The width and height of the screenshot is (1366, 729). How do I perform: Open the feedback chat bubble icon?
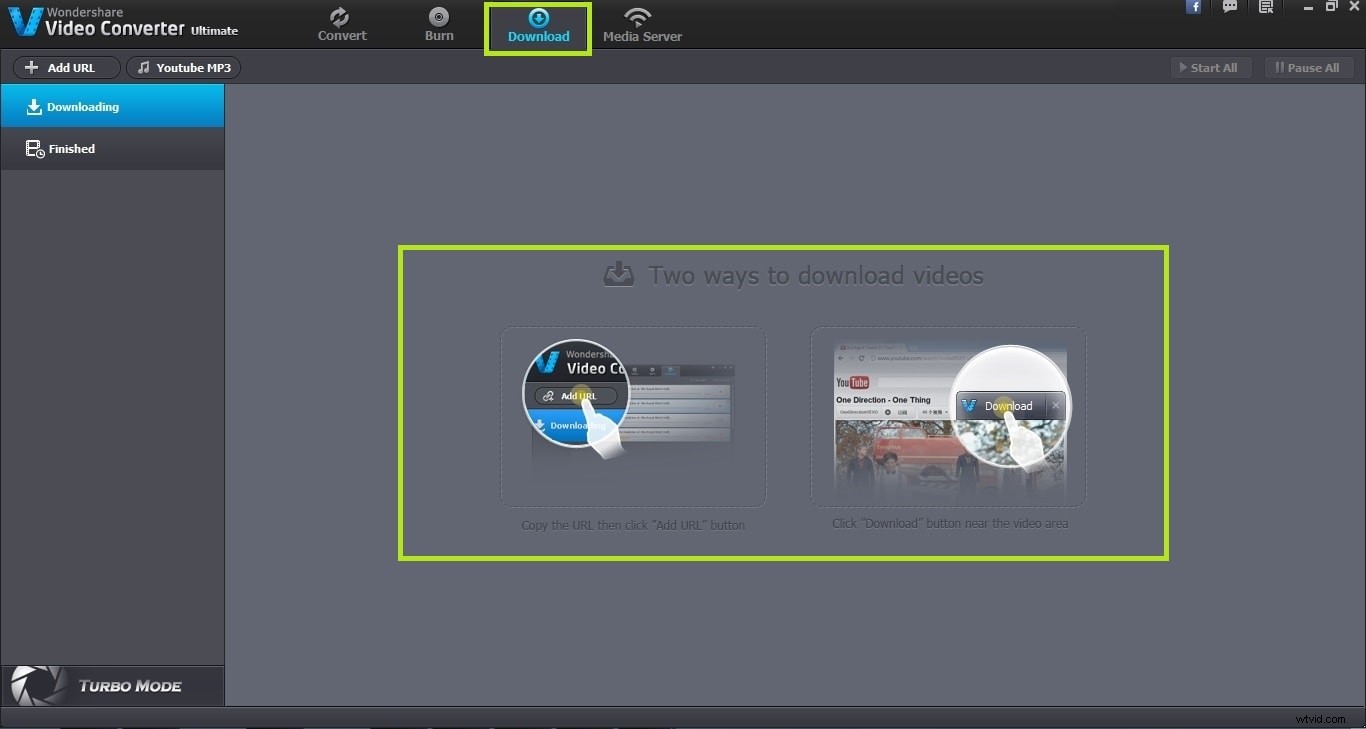pos(1230,7)
